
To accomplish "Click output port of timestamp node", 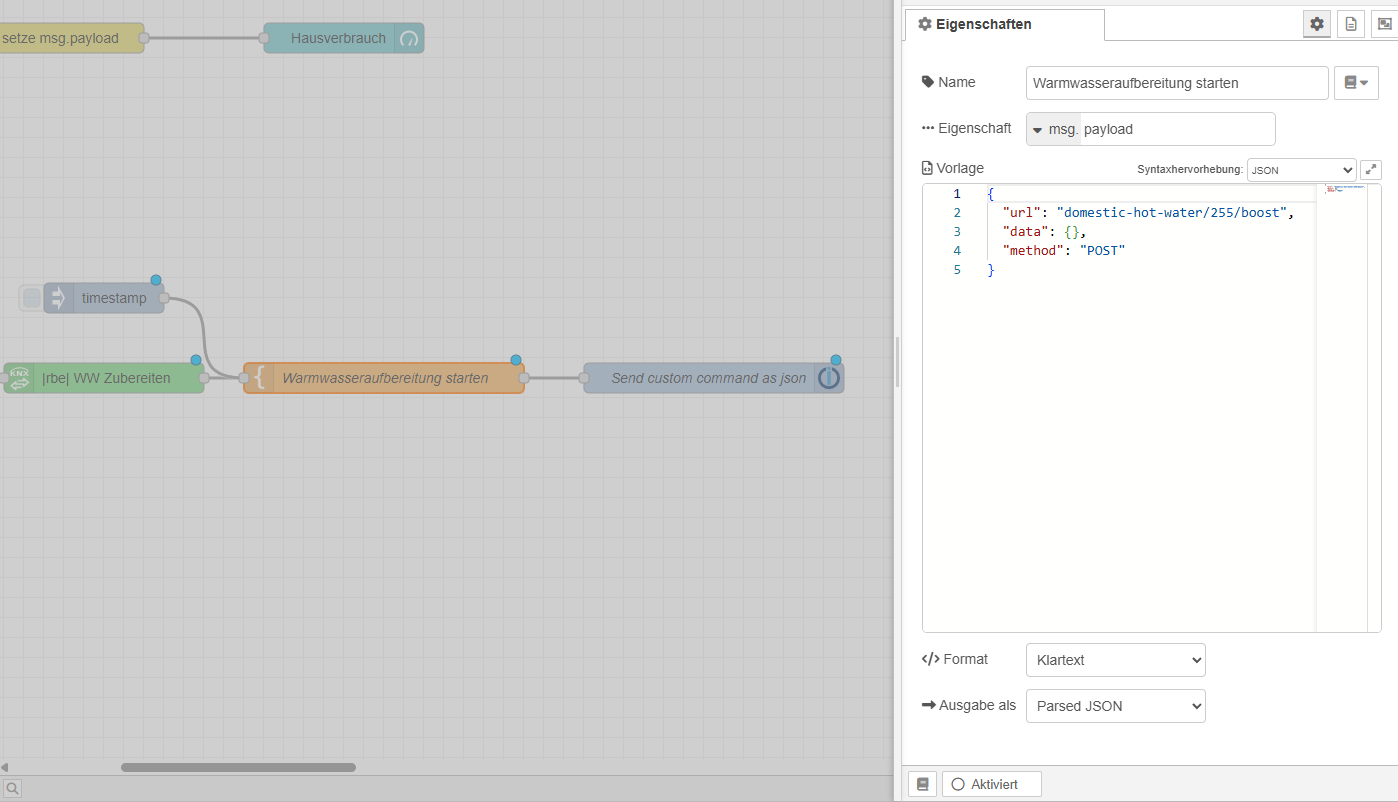I will pyautogui.click(x=164, y=298).
